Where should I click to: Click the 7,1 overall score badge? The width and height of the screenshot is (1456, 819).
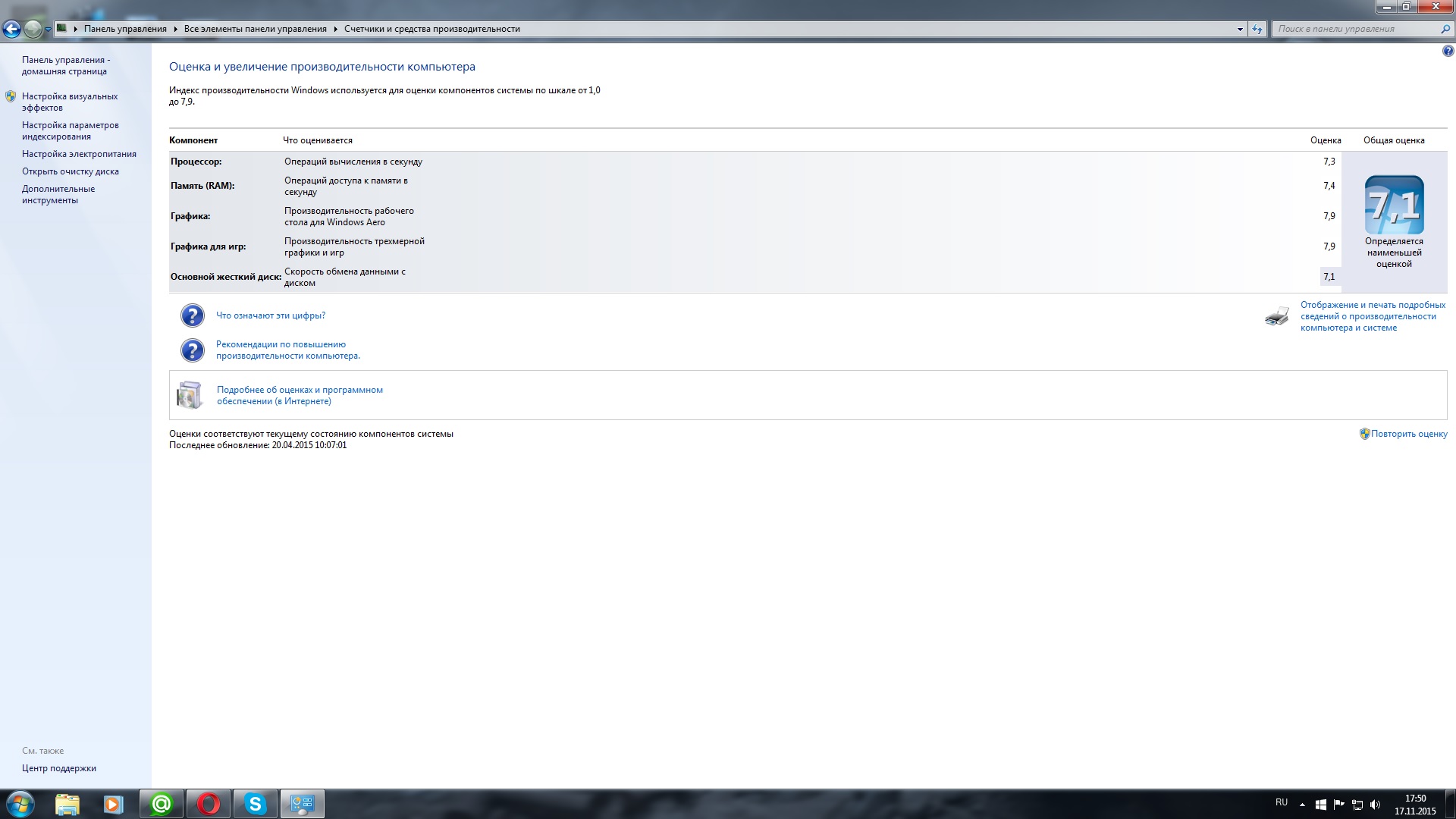[1394, 205]
